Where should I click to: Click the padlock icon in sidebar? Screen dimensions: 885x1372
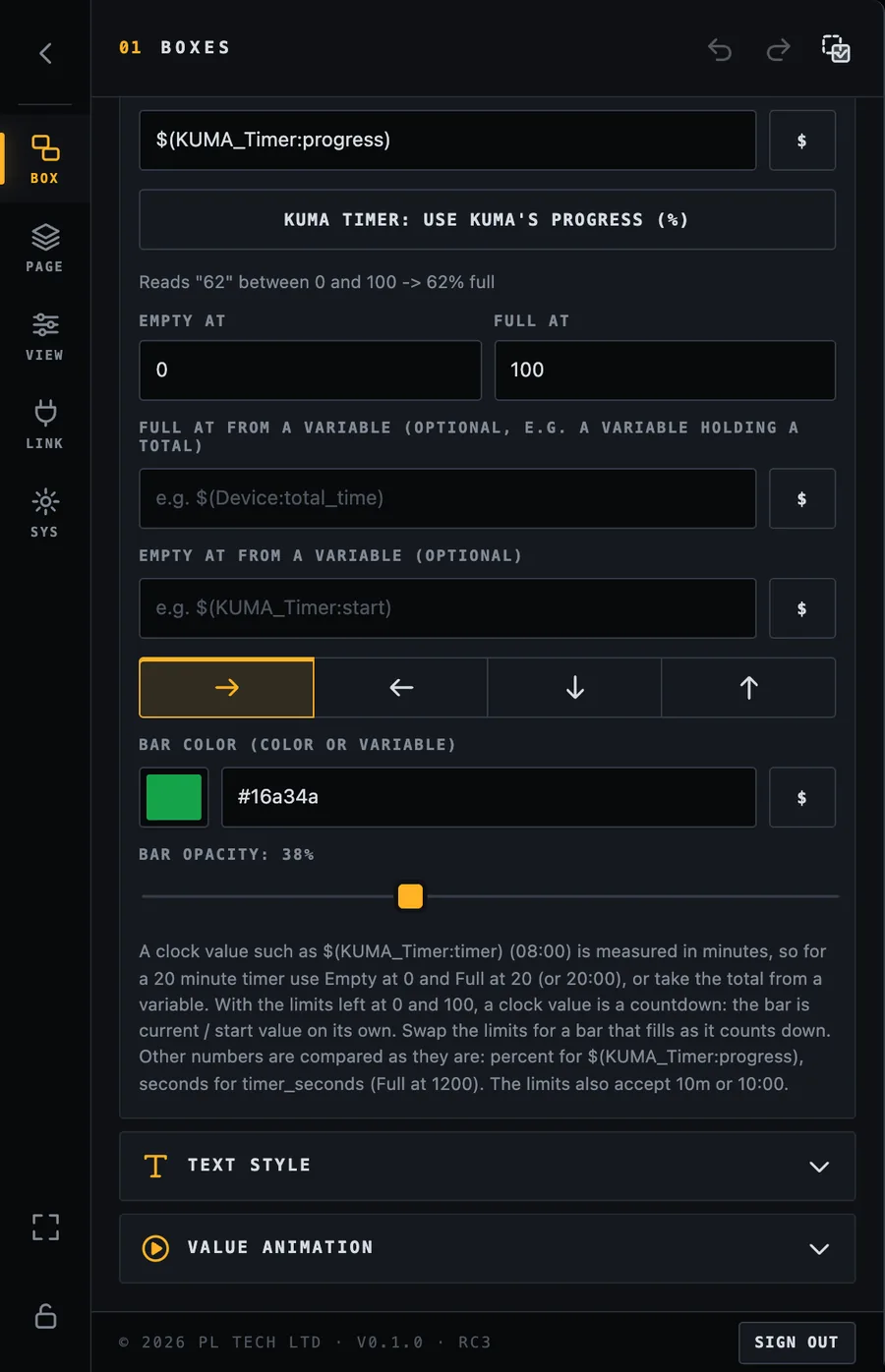click(45, 1316)
